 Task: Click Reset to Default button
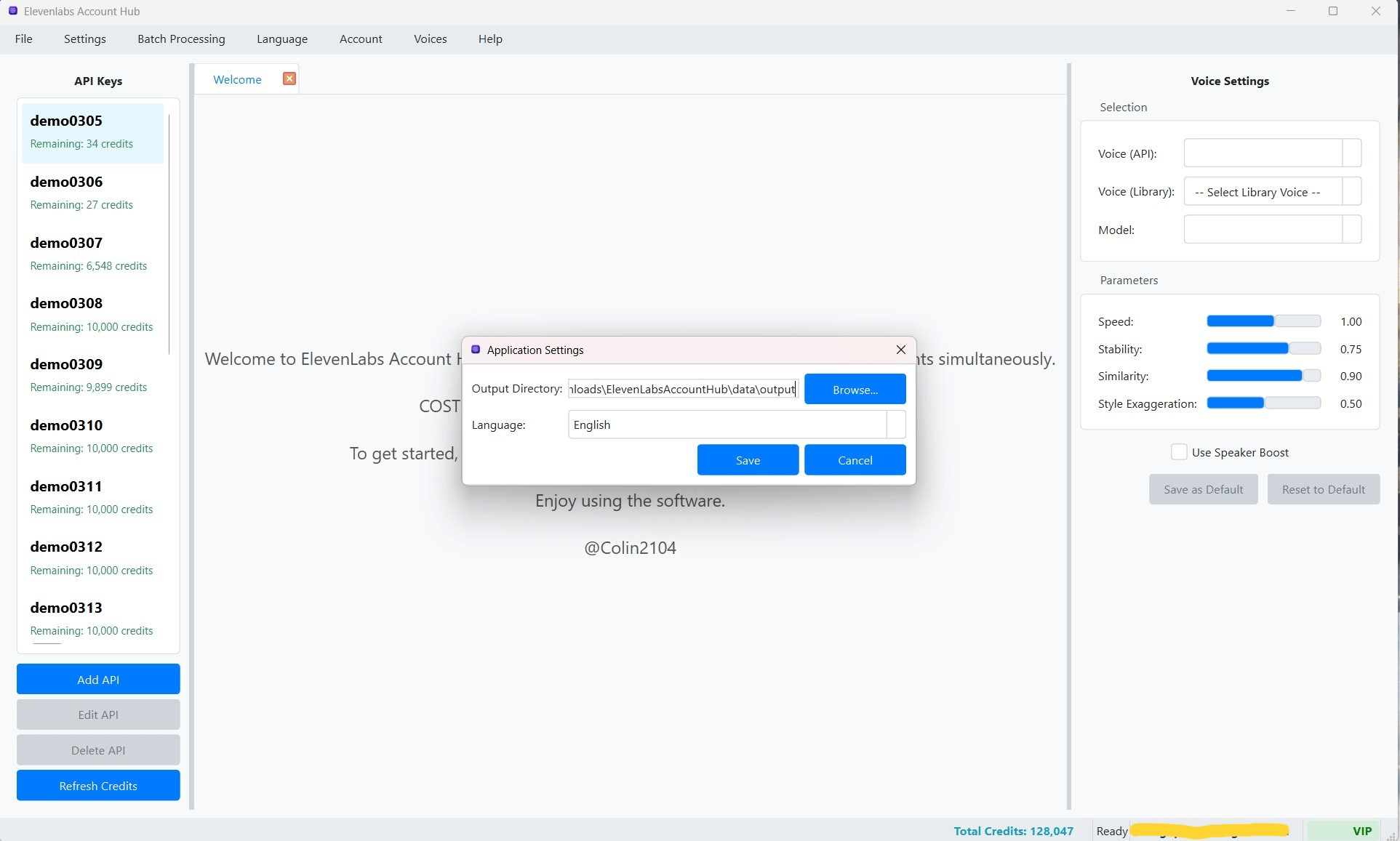[1323, 489]
